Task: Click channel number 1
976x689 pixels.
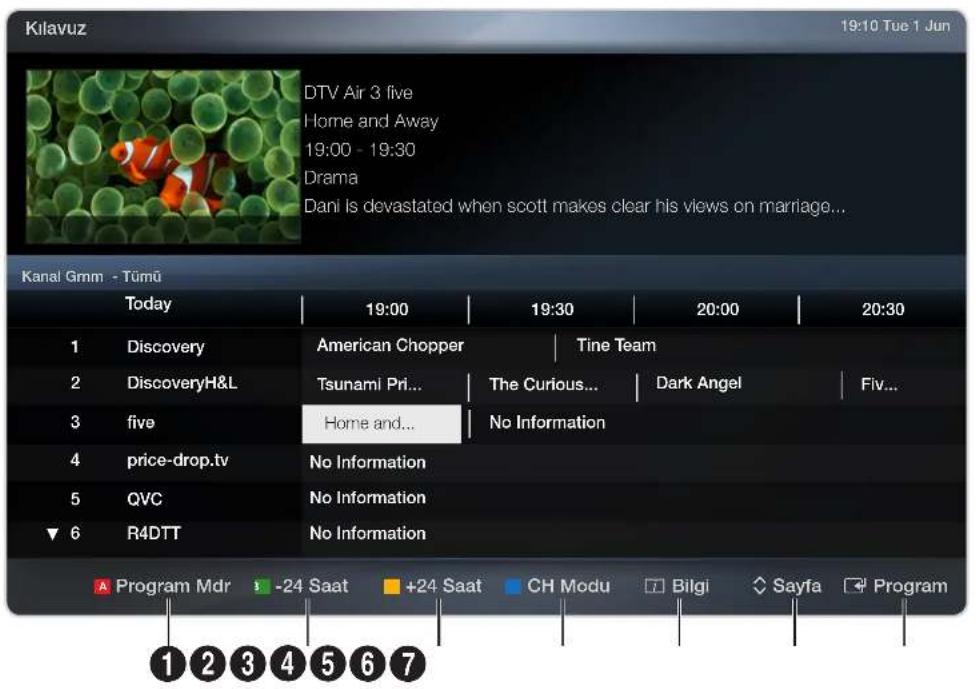Action: [x=75, y=347]
